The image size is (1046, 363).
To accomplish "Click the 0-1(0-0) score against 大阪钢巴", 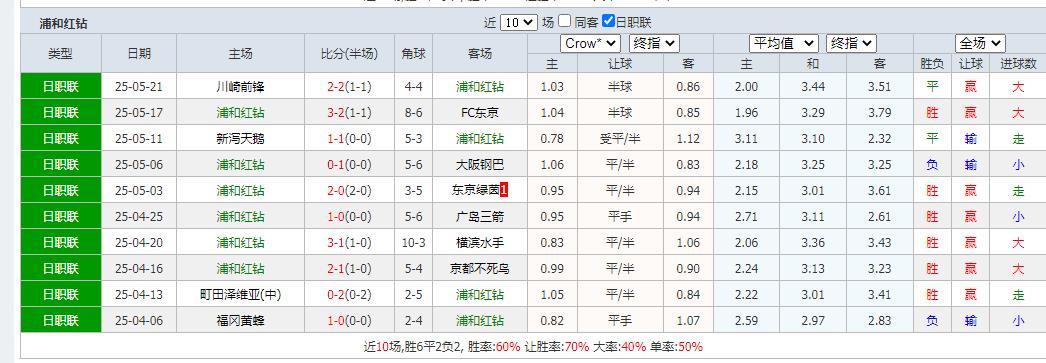I will pyautogui.click(x=349, y=165).
